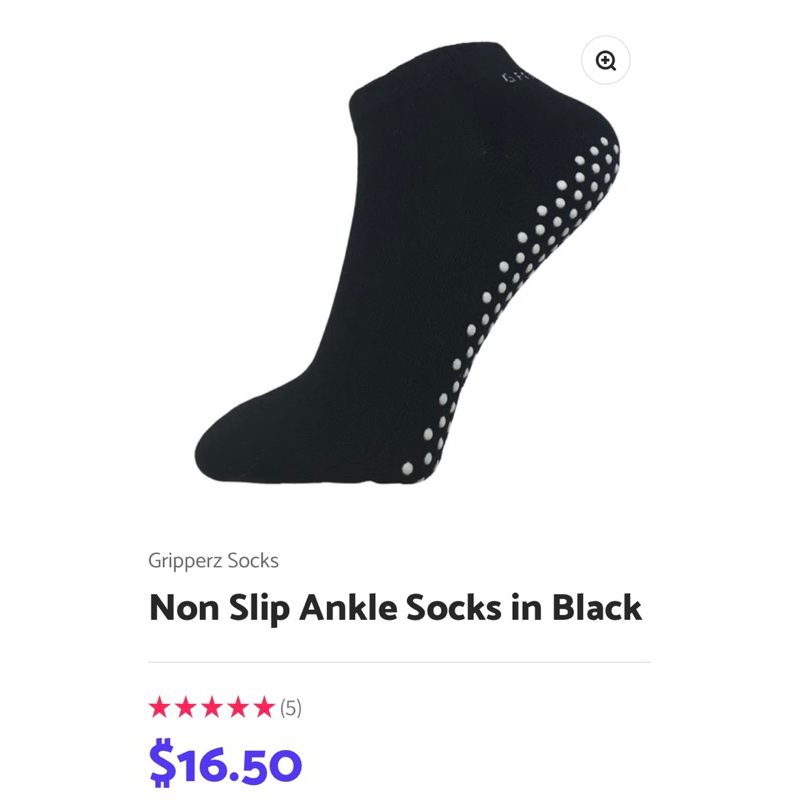This screenshot has height=800, width=800.
Task: Click the plus symbol inside the magnifier icon
Action: [603, 60]
